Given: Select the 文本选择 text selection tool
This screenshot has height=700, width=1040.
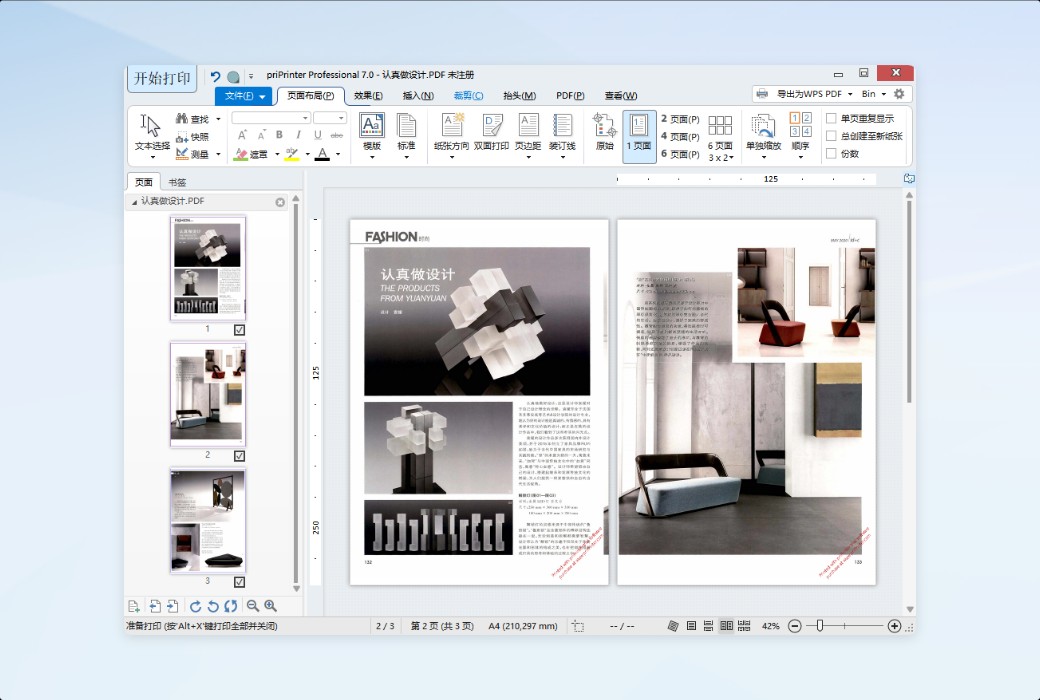Looking at the screenshot, I should pyautogui.click(x=152, y=136).
